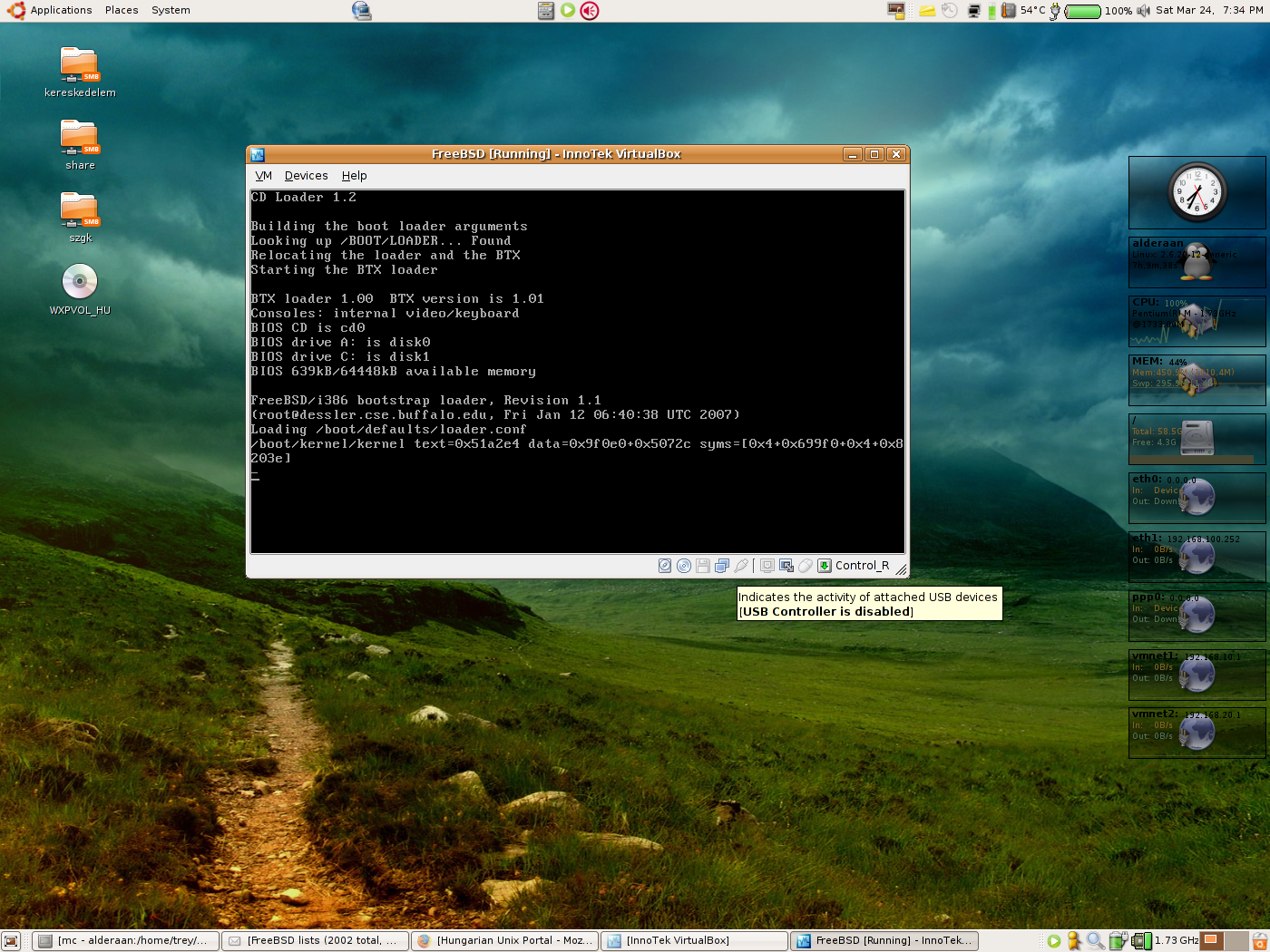Click the disk usage widget showing Free 4.3G

tap(1197, 439)
